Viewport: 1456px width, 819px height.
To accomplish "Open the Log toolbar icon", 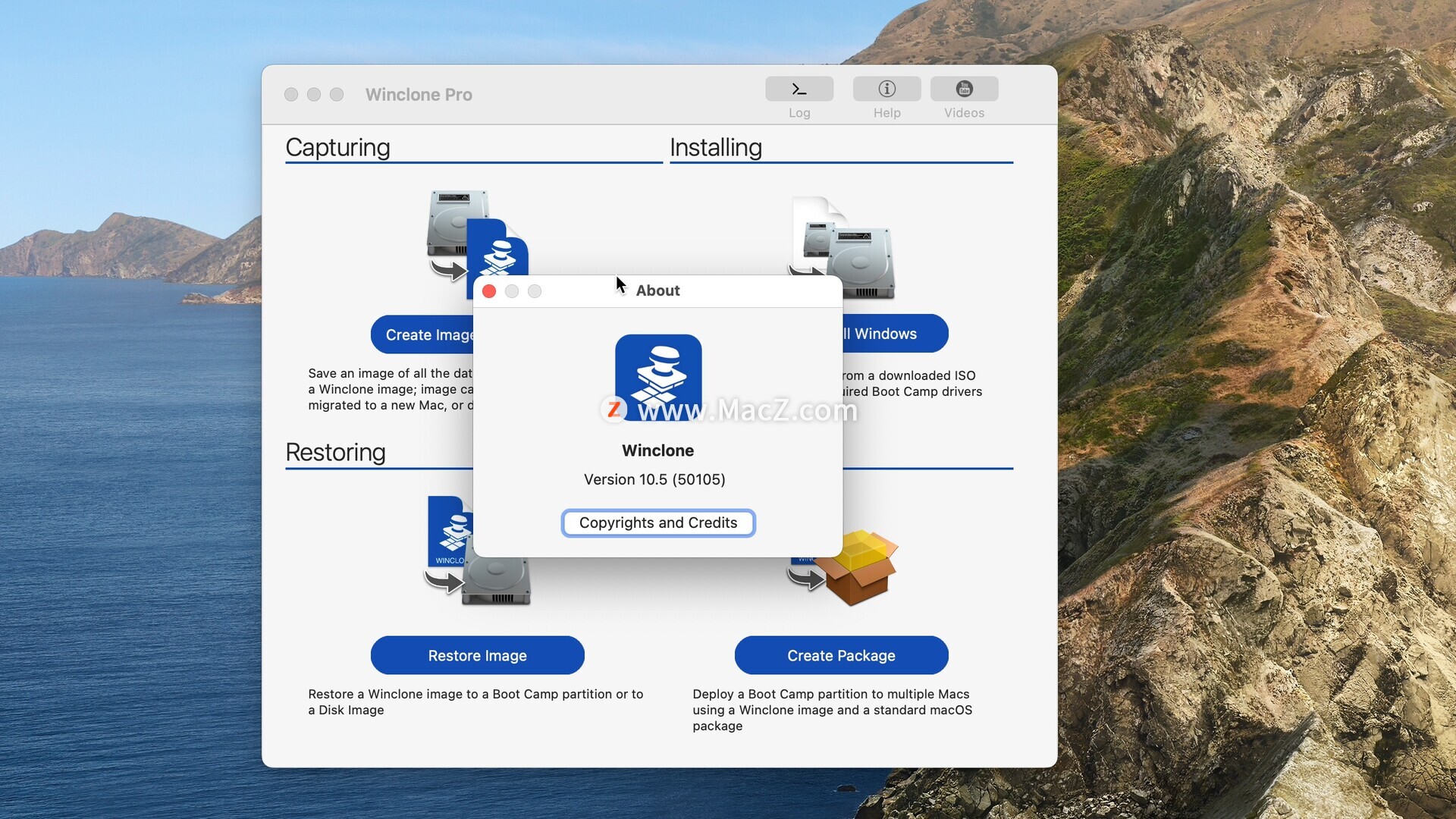I will tap(799, 89).
